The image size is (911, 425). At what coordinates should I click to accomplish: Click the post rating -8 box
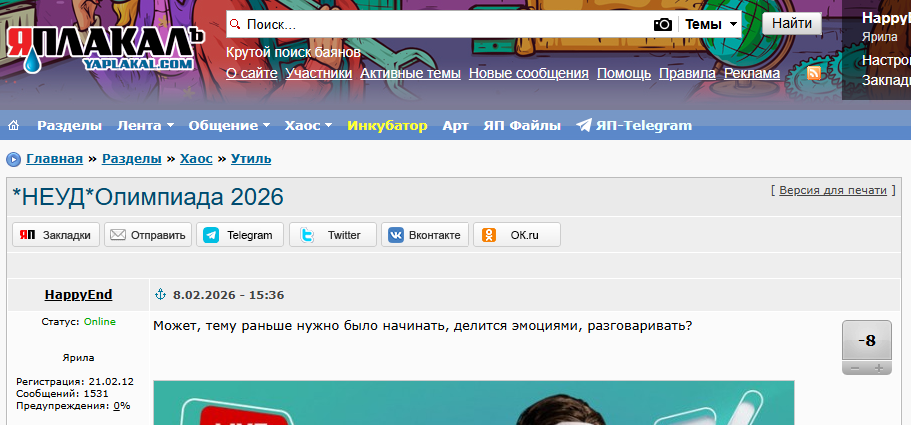point(867,341)
